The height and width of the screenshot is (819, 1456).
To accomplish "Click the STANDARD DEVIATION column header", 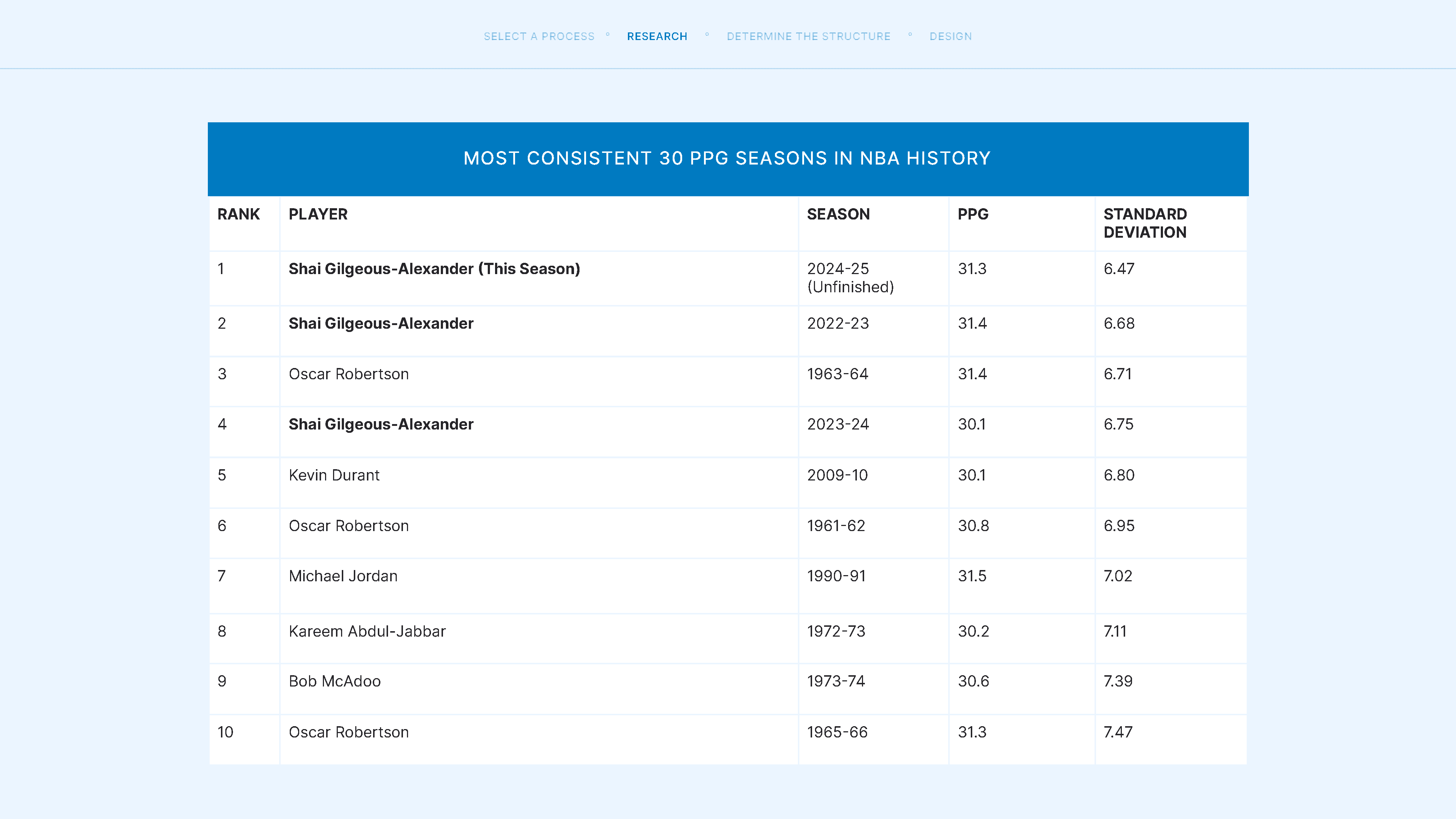I will pyautogui.click(x=1144, y=223).
